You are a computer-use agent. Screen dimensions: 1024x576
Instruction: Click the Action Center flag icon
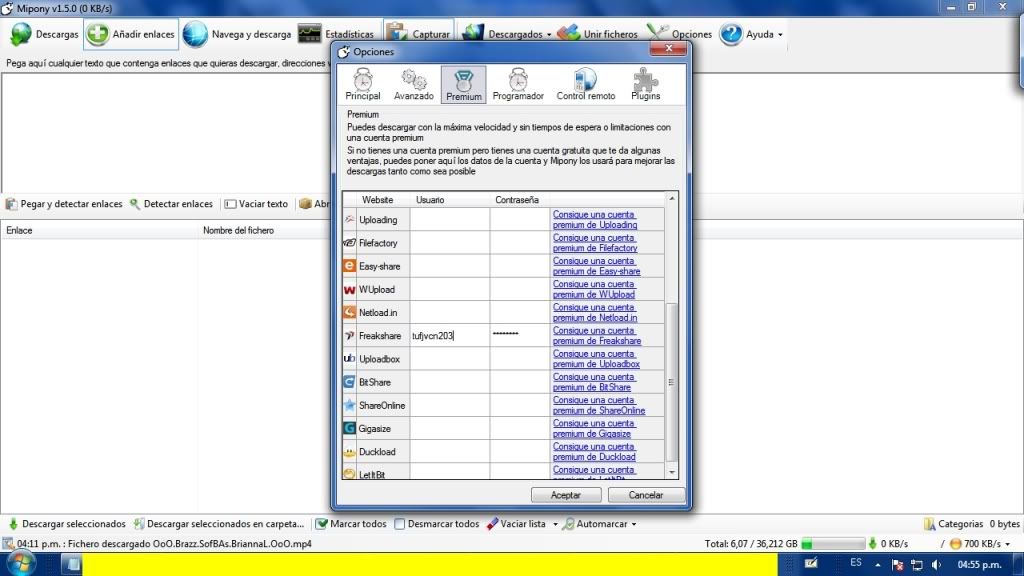pos(897,564)
